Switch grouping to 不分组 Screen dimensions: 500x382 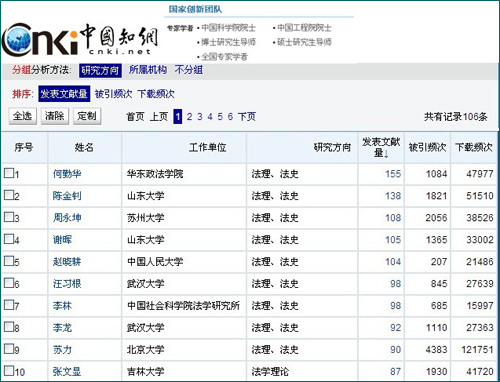[x=189, y=70]
